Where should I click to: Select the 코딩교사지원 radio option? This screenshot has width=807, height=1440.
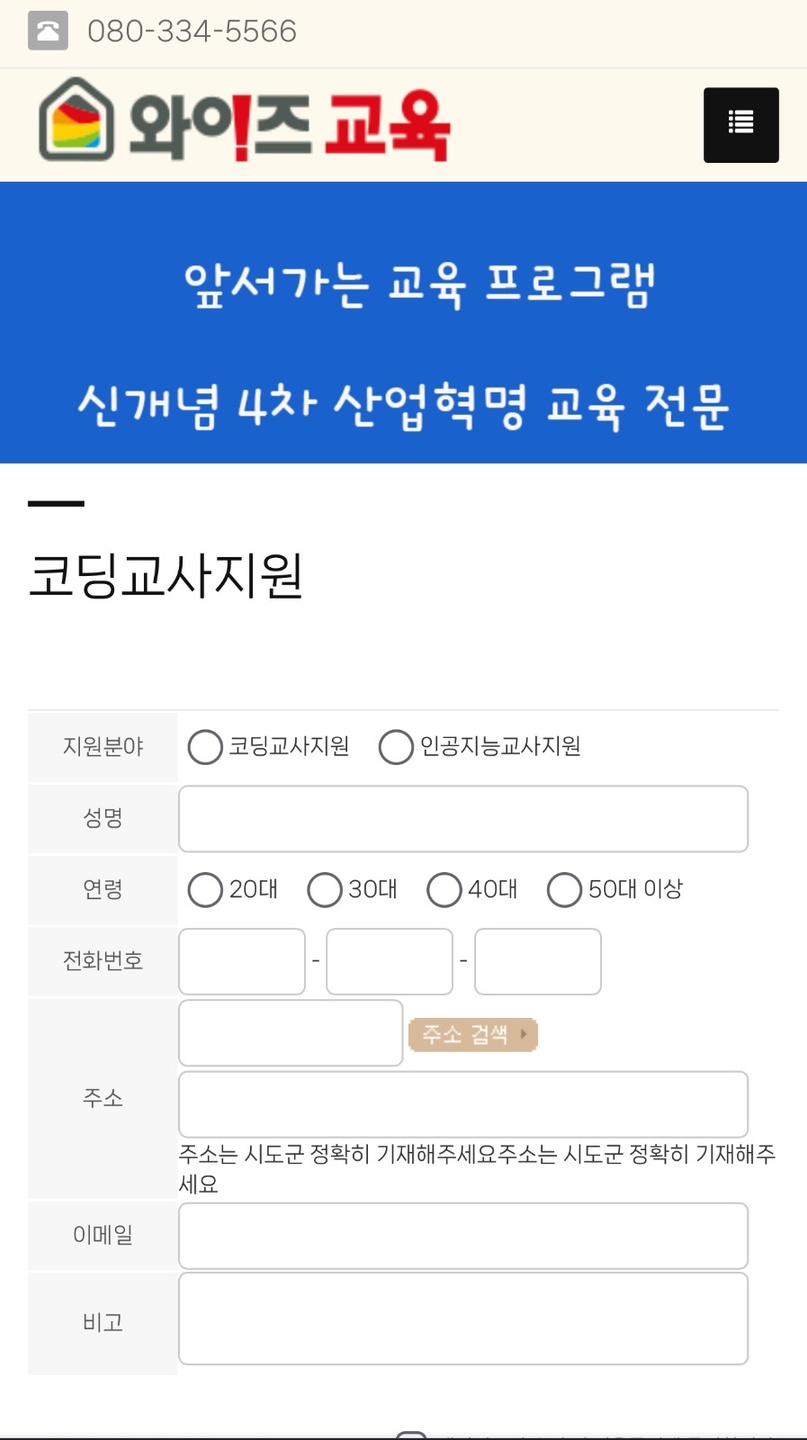(x=205, y=747)
